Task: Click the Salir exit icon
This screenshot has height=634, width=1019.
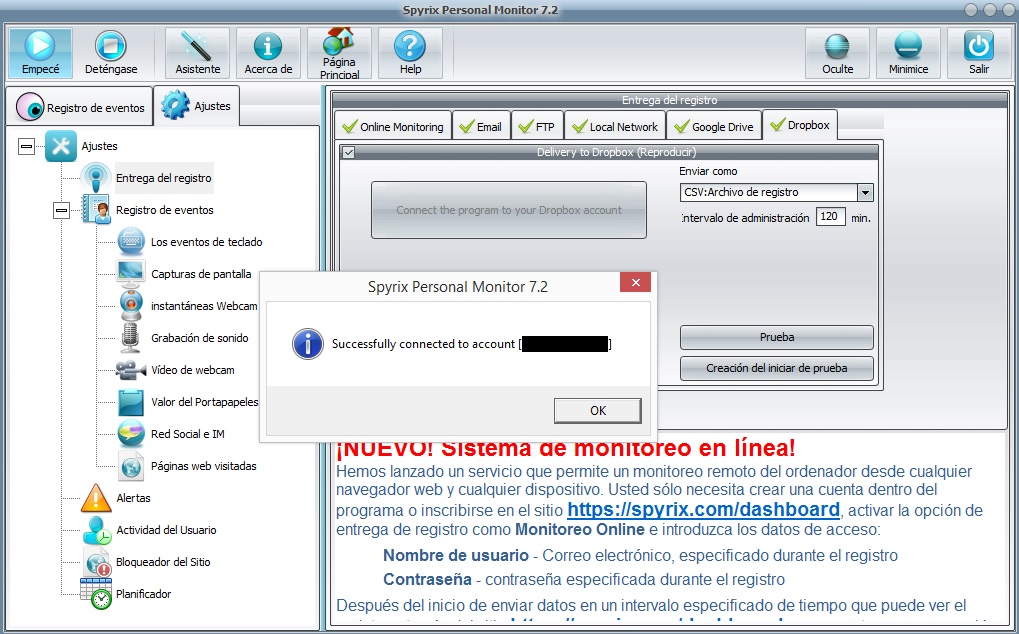Action: tap(979, 53)
